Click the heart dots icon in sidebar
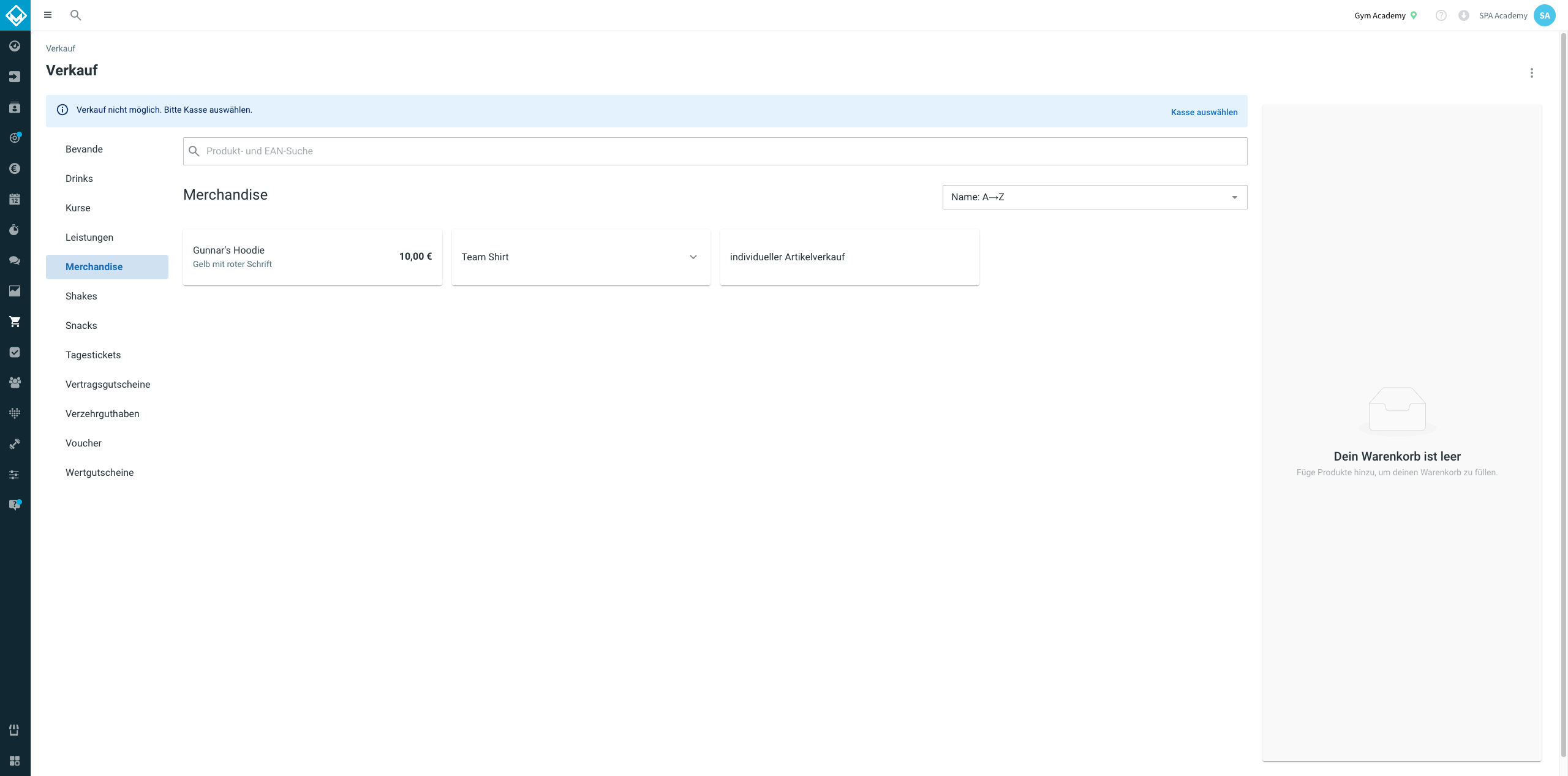The image size is (1568, 776). tap(15, 413)
